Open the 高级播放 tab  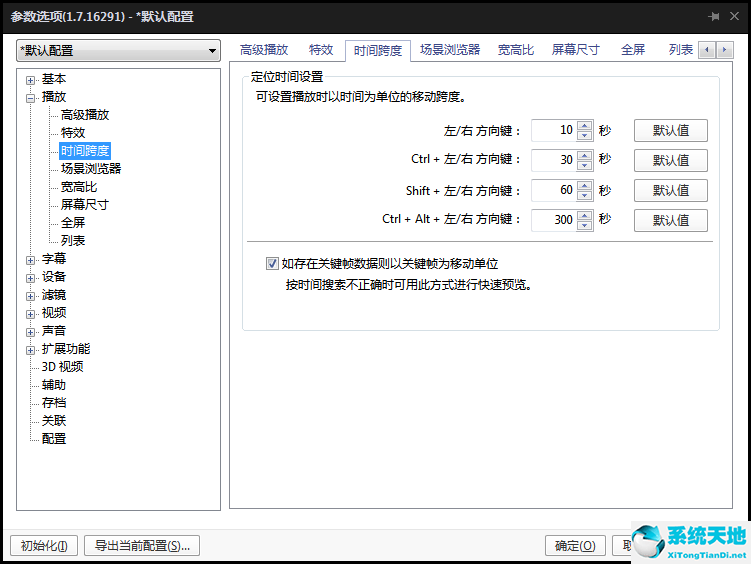click(264, 50)
